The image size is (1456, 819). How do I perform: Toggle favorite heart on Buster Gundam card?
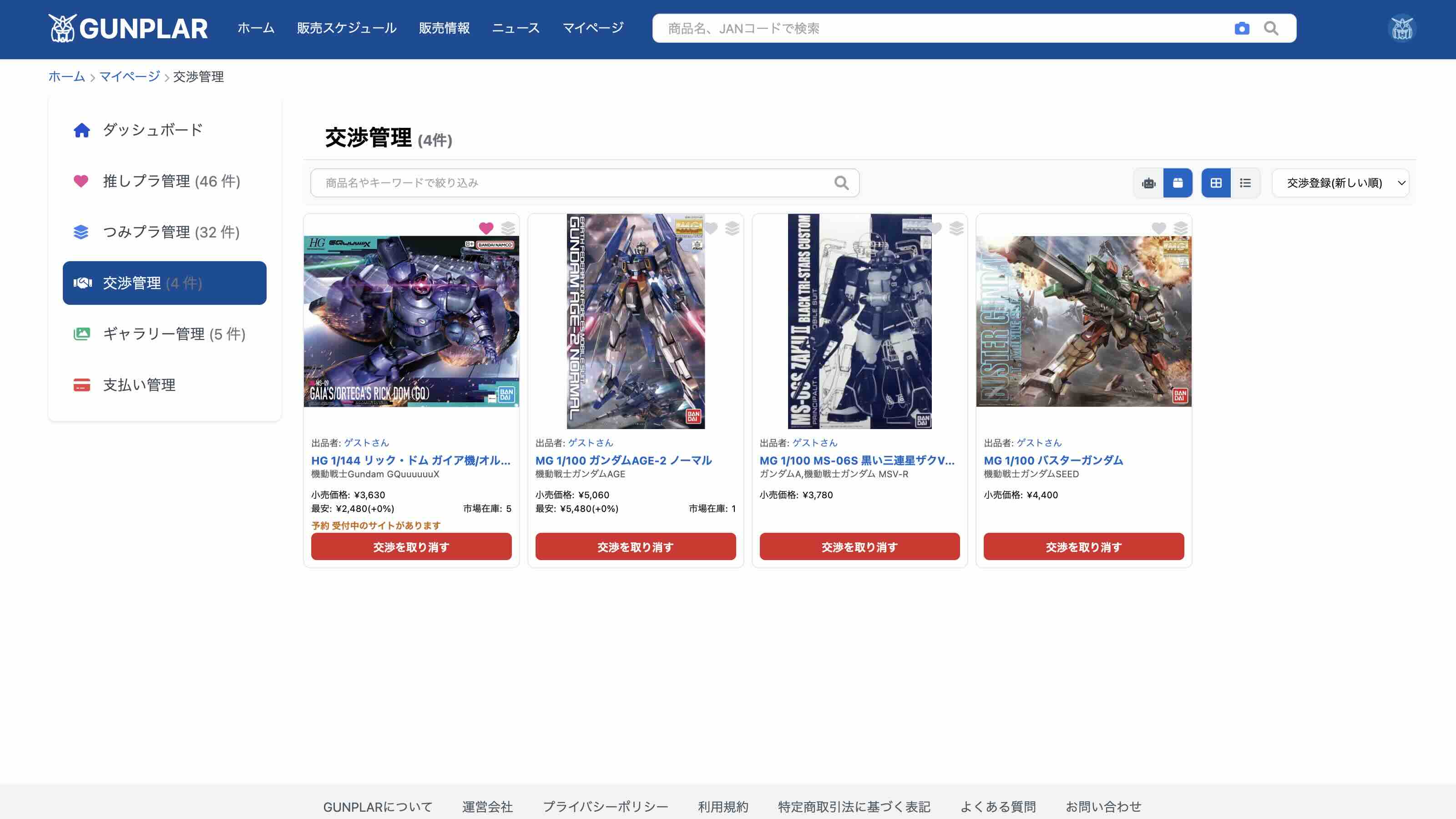[1159, 228]
